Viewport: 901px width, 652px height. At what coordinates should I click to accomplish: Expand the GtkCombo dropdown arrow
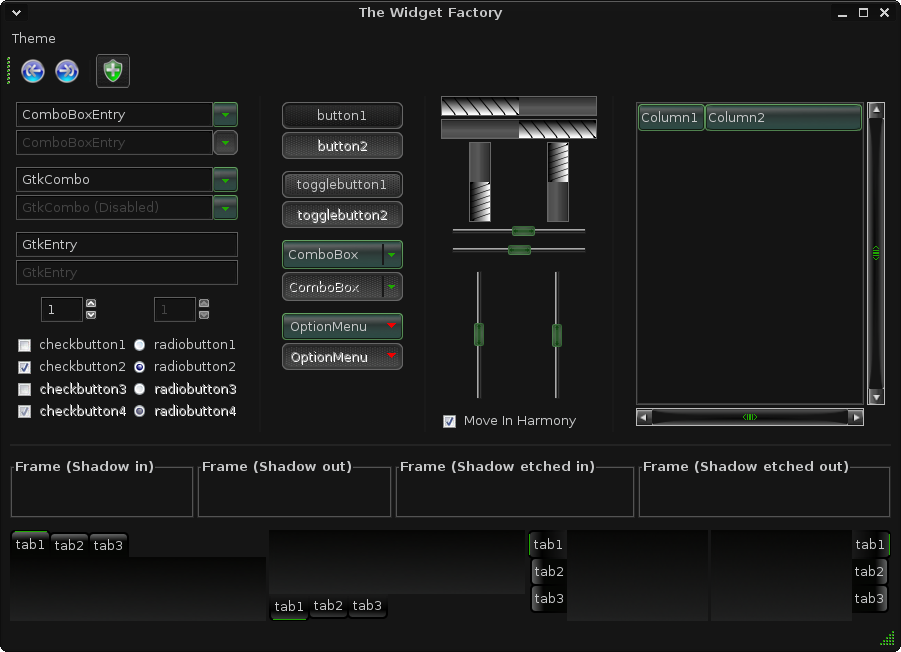tap(225, 180)
